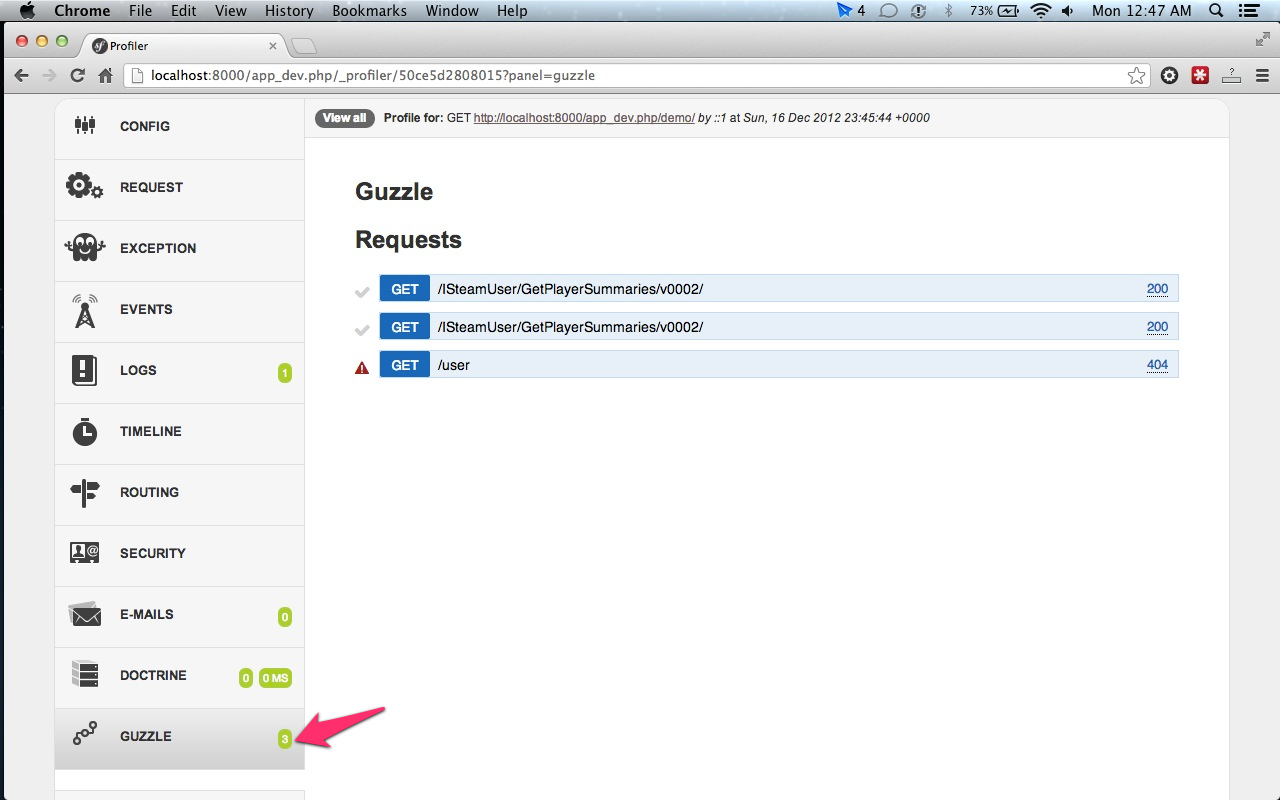Click the View all button
Viewport: 1280px width, 800px height.
point(345,118)
